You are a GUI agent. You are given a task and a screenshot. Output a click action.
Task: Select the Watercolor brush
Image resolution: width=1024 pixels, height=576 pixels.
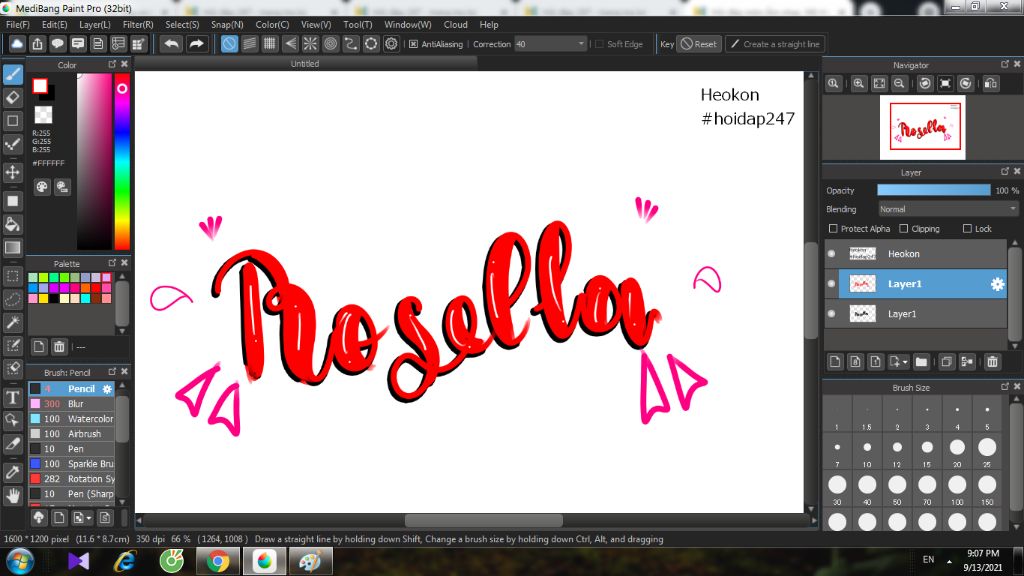[x=72, y=419]
